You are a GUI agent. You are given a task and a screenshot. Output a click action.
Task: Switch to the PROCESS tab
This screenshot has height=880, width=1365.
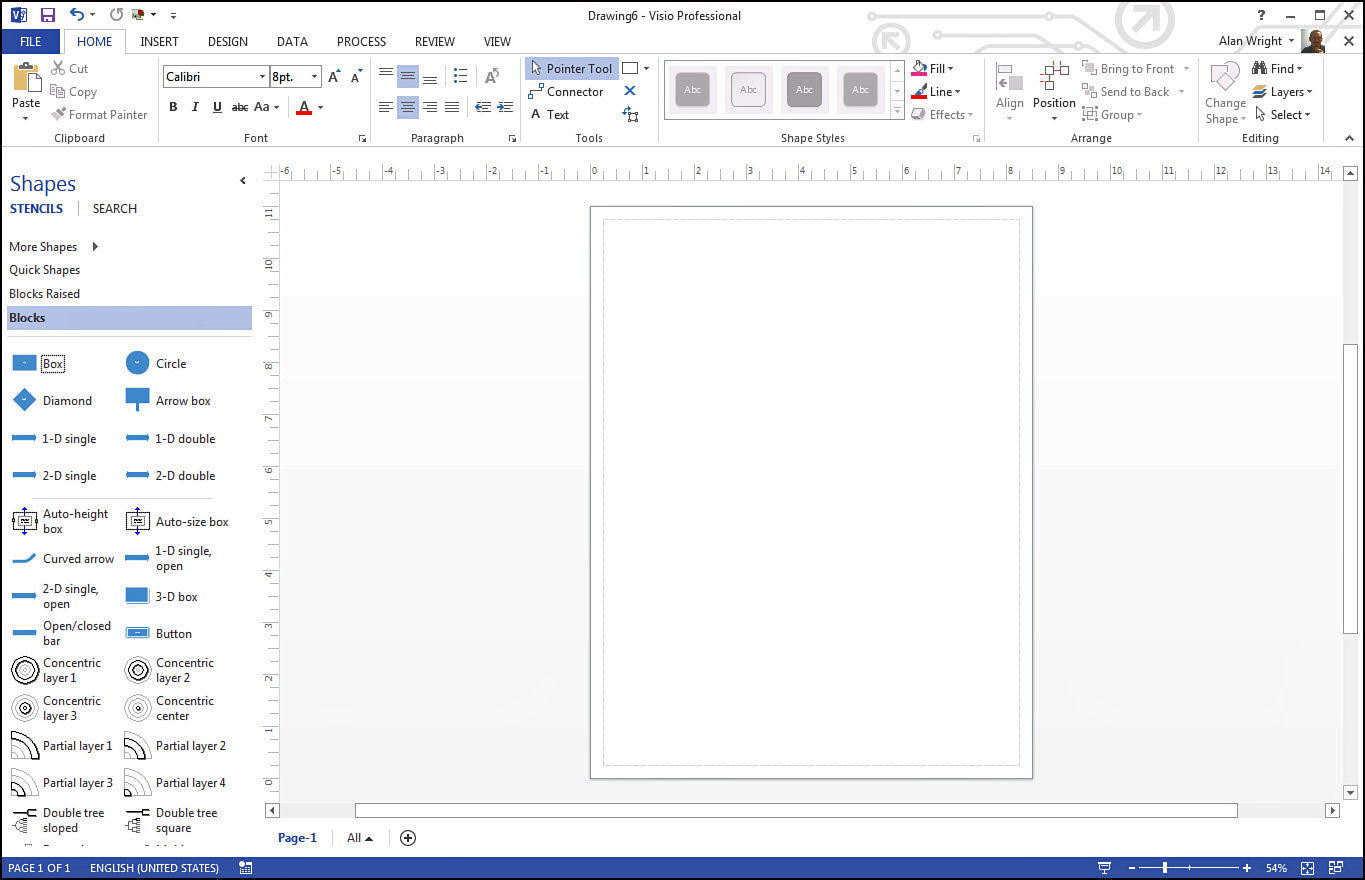361,41
